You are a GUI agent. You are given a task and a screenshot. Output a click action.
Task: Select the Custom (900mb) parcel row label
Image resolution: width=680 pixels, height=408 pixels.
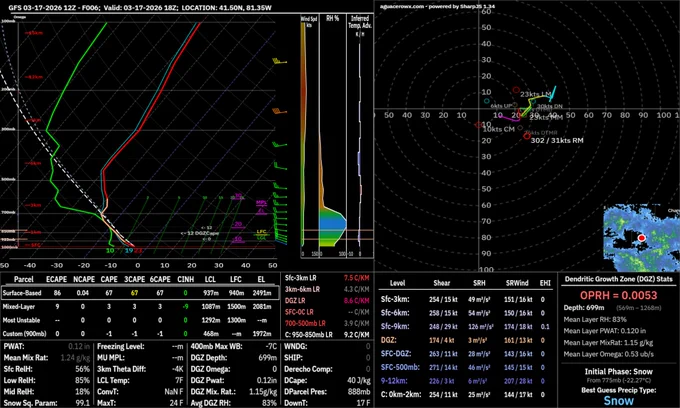[x=24, y=333]
